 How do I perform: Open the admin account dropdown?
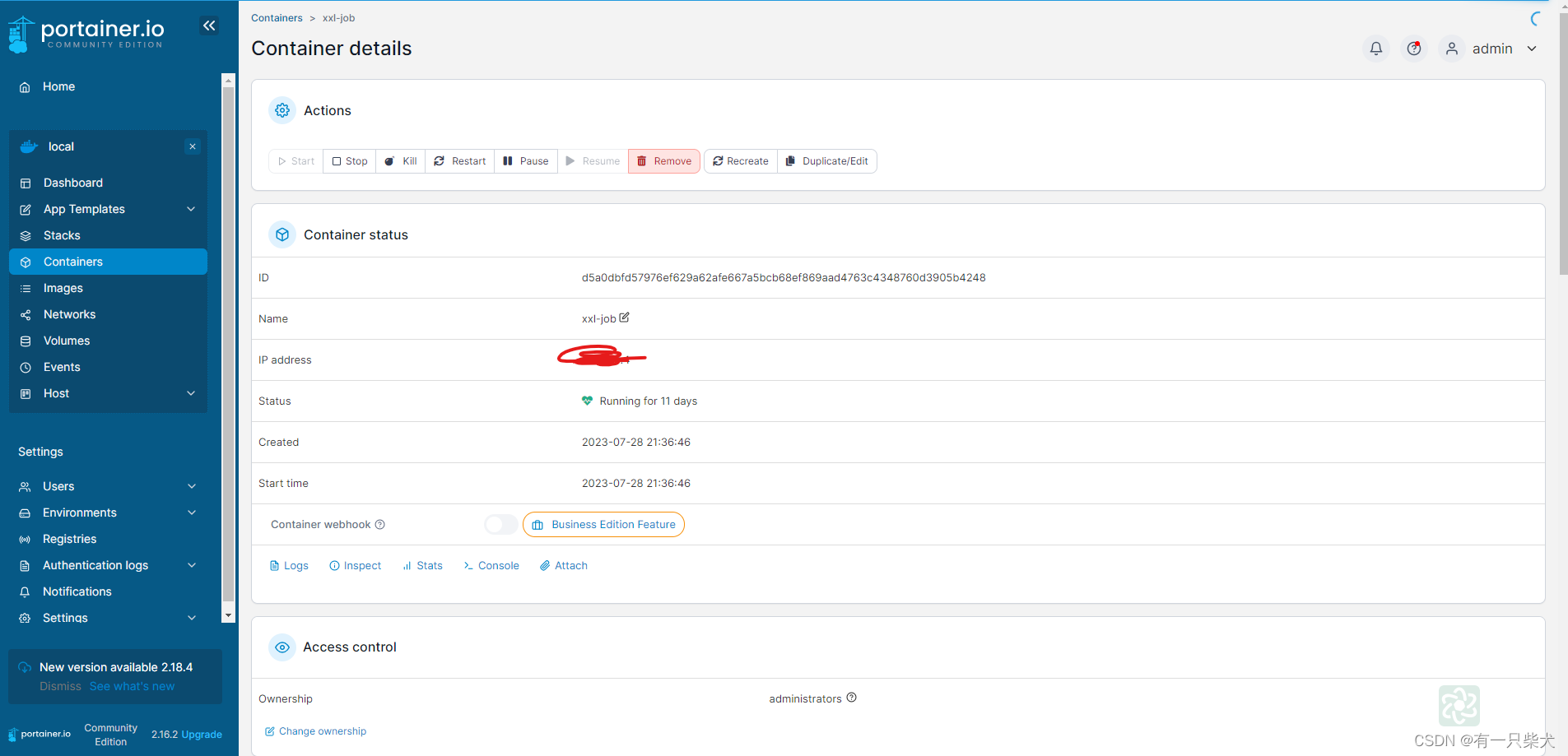(x=1532, y=49)
